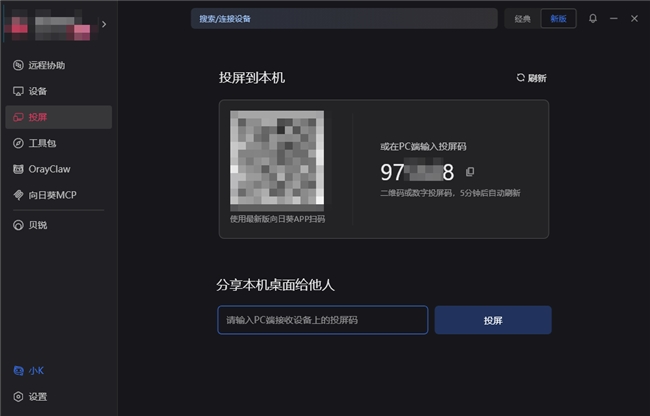Click the 贝锐 logo icon
Screen dimensions: 650x416
pos(18,225)
